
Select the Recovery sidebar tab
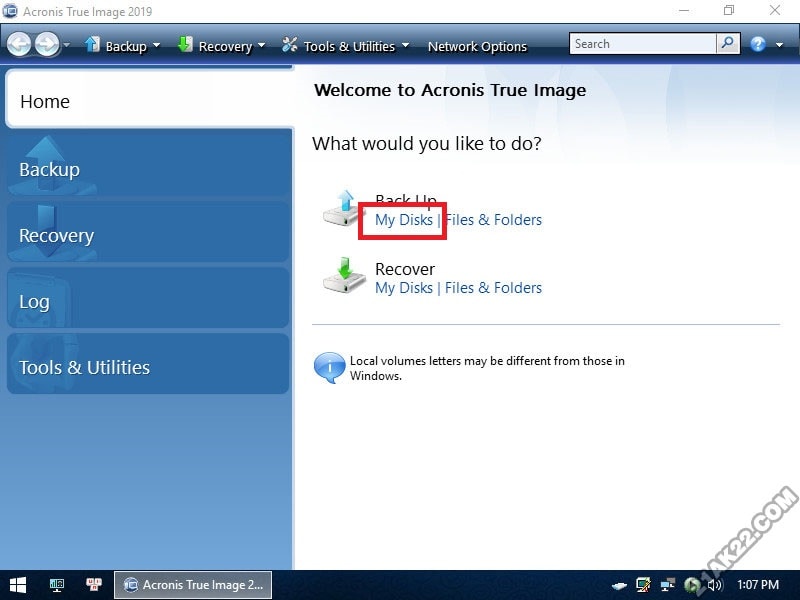[148, 233]
